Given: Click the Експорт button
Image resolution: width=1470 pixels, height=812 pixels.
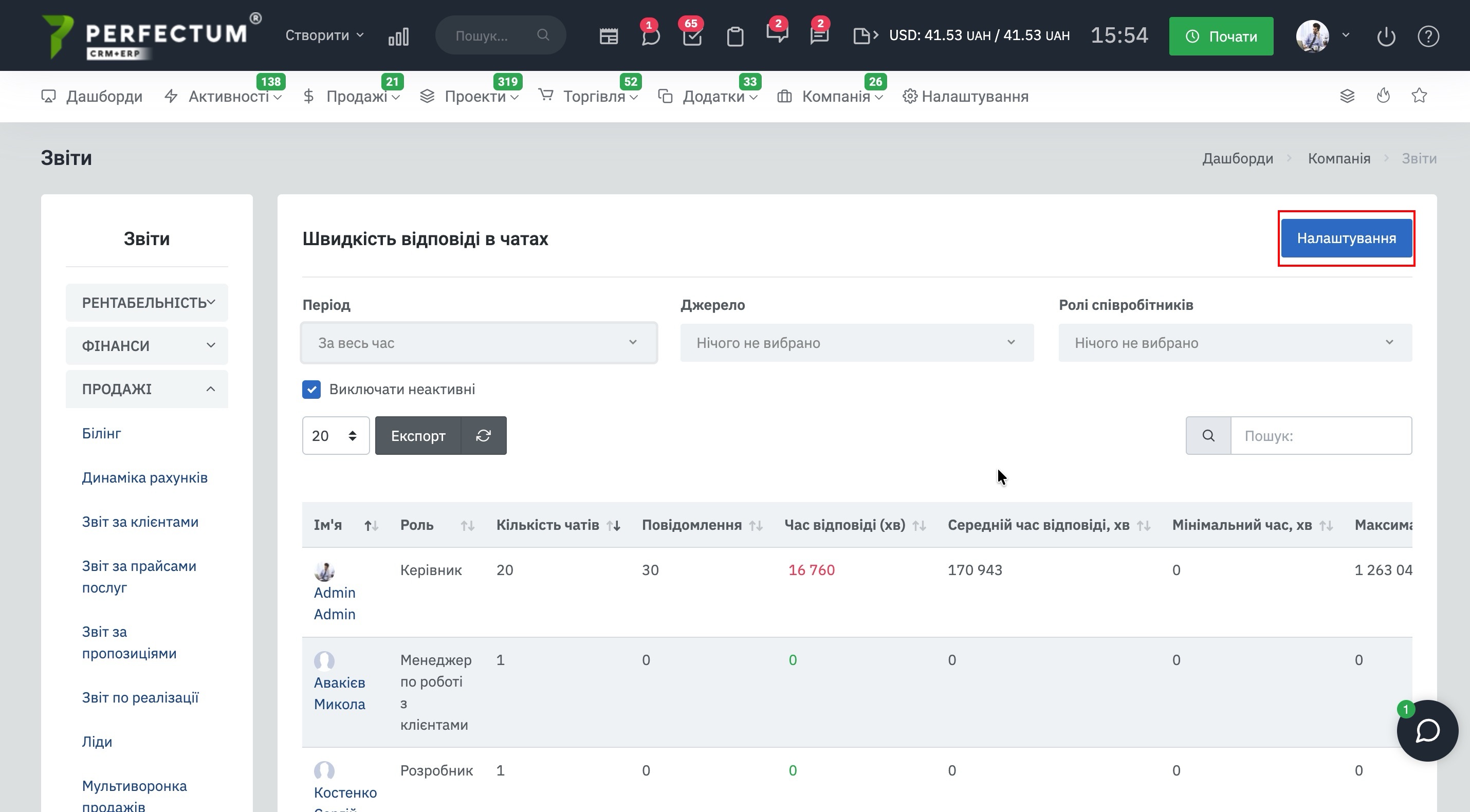Looking at the screenshot, I should coord(418,435).
